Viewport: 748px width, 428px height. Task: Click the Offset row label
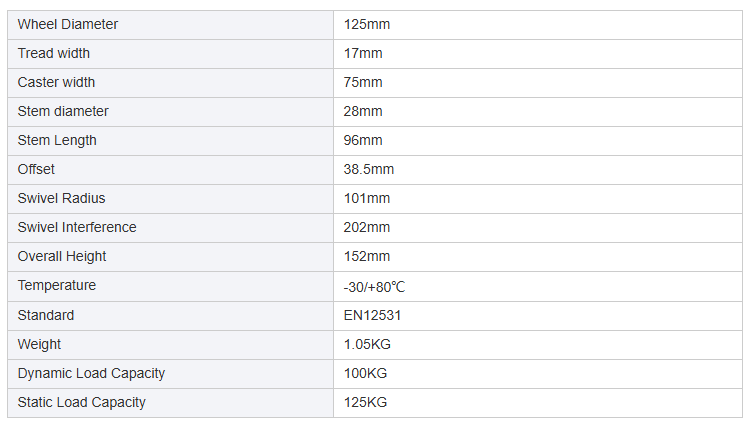[x=36, y=169]
